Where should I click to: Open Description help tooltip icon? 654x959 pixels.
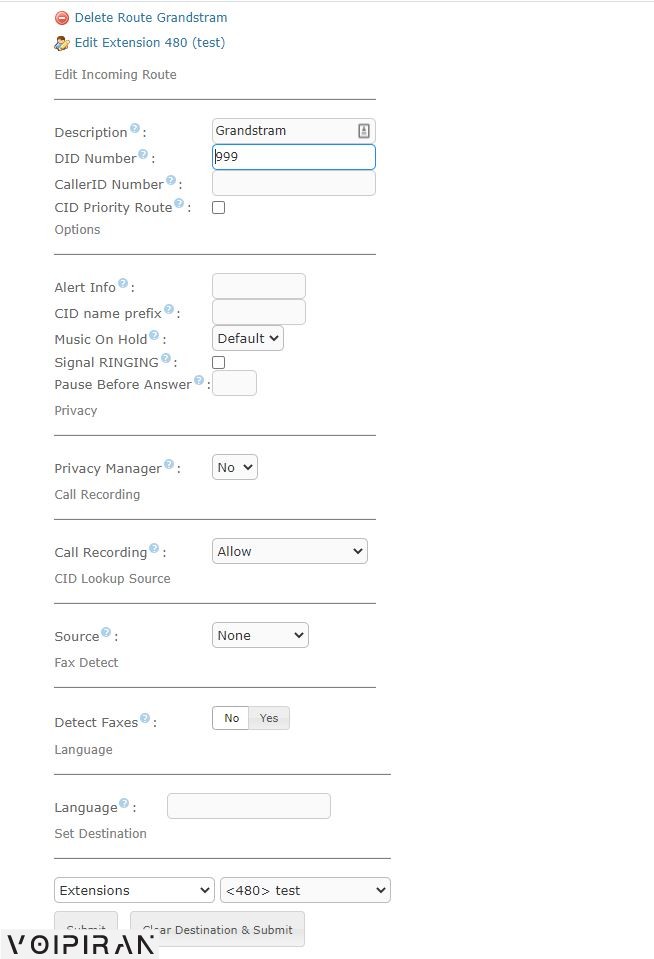coord(135,128)
